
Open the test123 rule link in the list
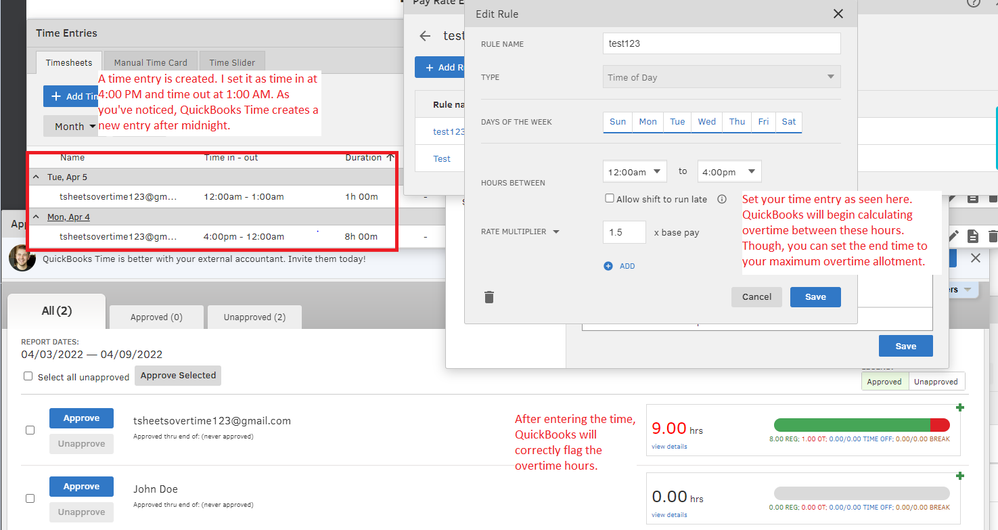coord(449,132)
